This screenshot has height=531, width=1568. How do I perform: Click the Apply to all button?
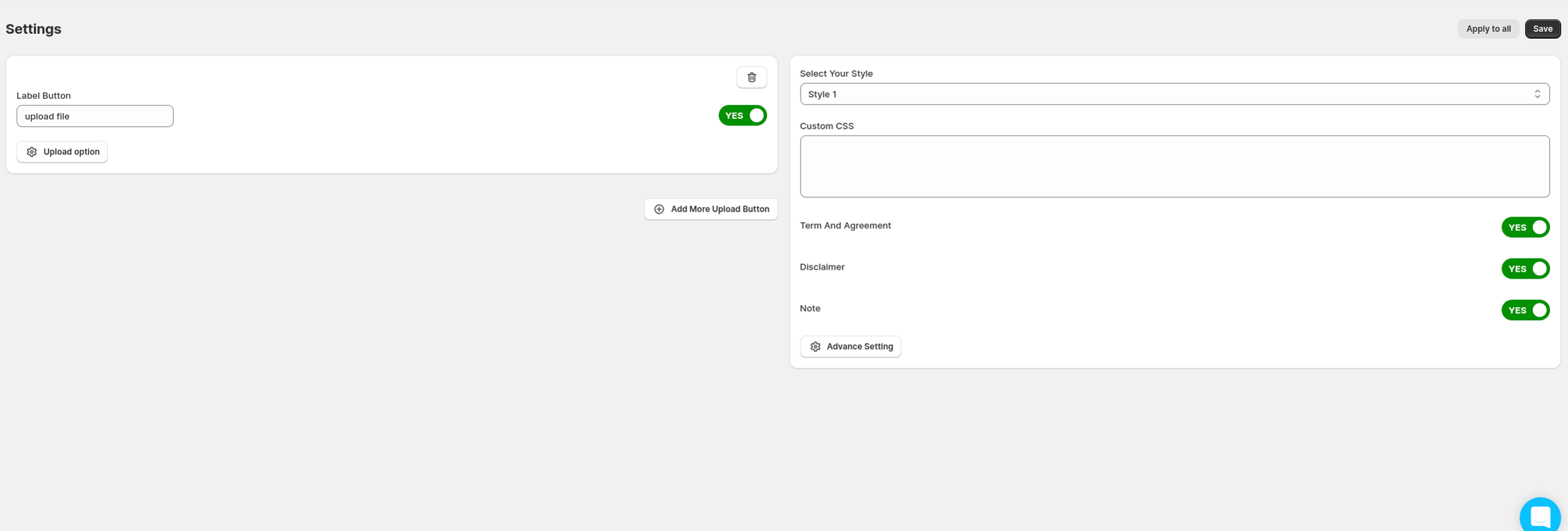(x=1488, y=29)
